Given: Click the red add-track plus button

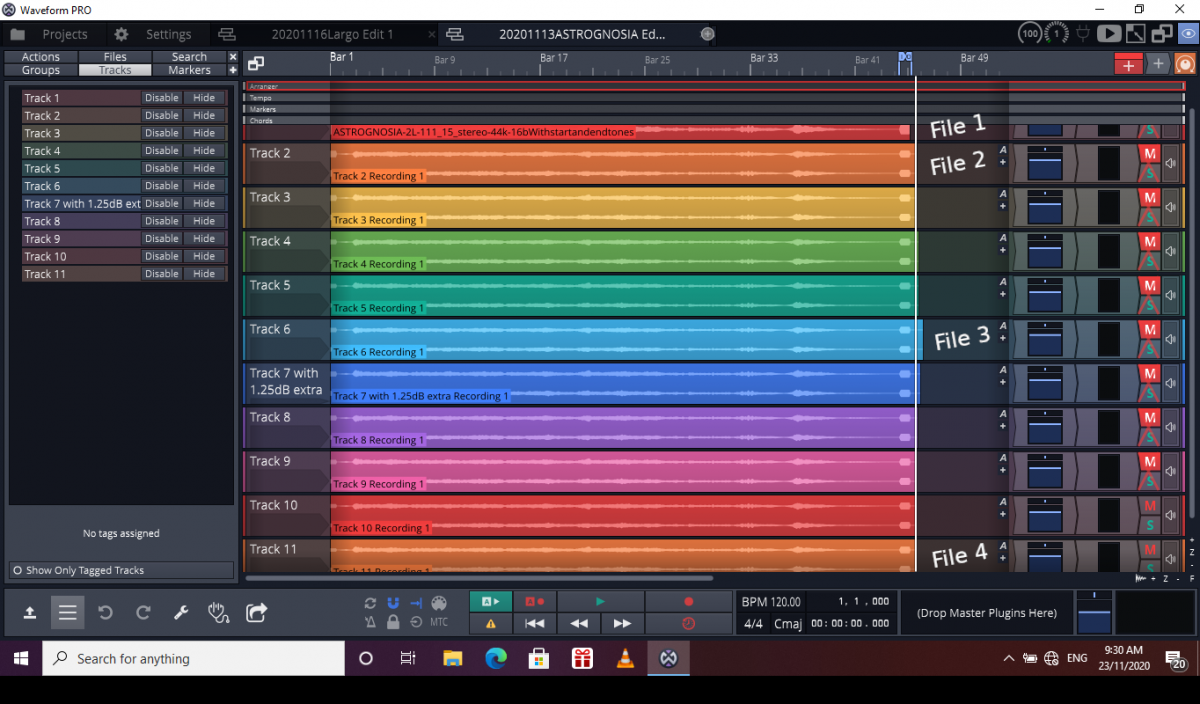Looking at the screenshot, I should click(1128, 64).
